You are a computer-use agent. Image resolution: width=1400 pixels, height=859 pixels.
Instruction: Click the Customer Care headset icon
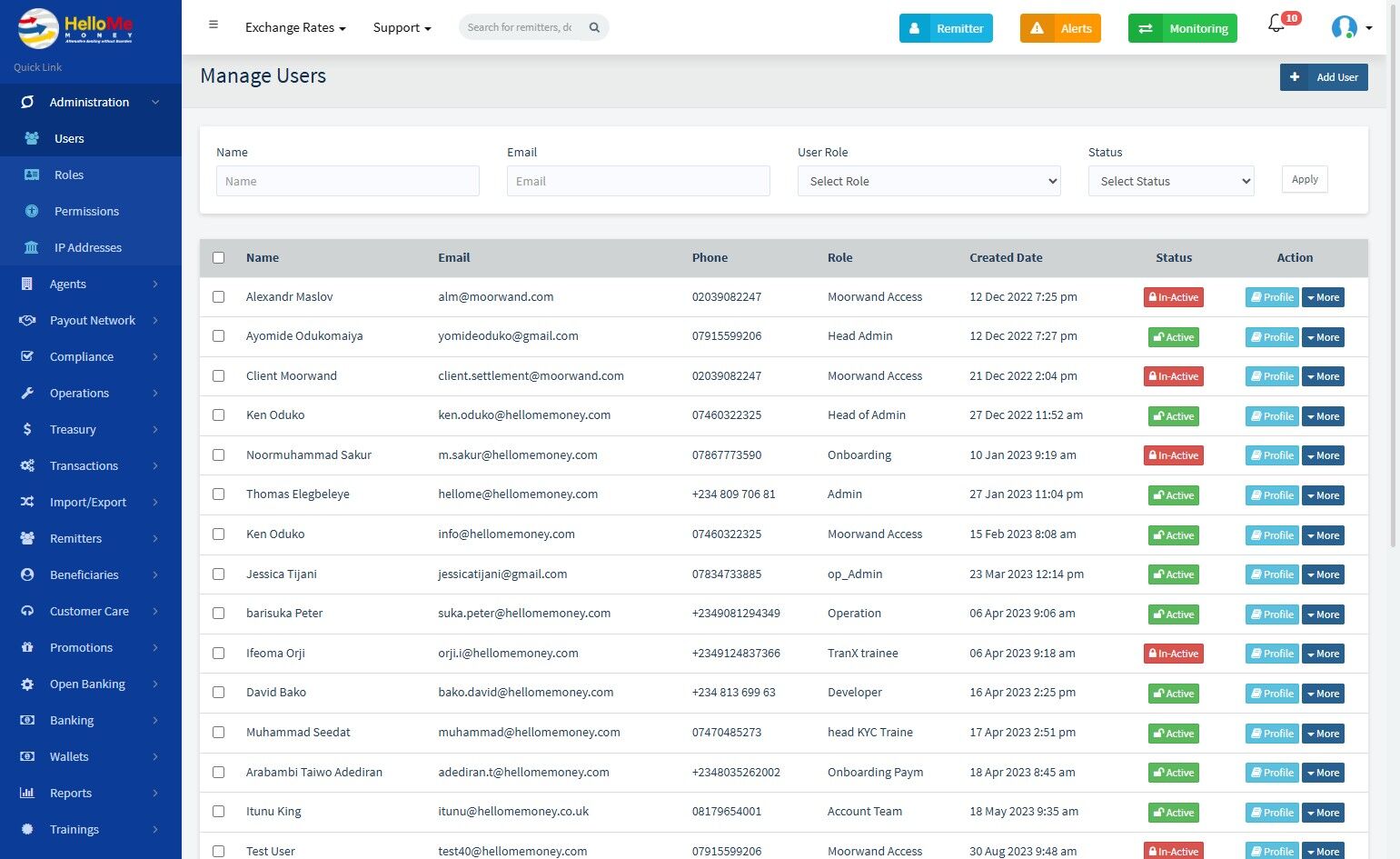pyautogui.click(x=27, y=611)
